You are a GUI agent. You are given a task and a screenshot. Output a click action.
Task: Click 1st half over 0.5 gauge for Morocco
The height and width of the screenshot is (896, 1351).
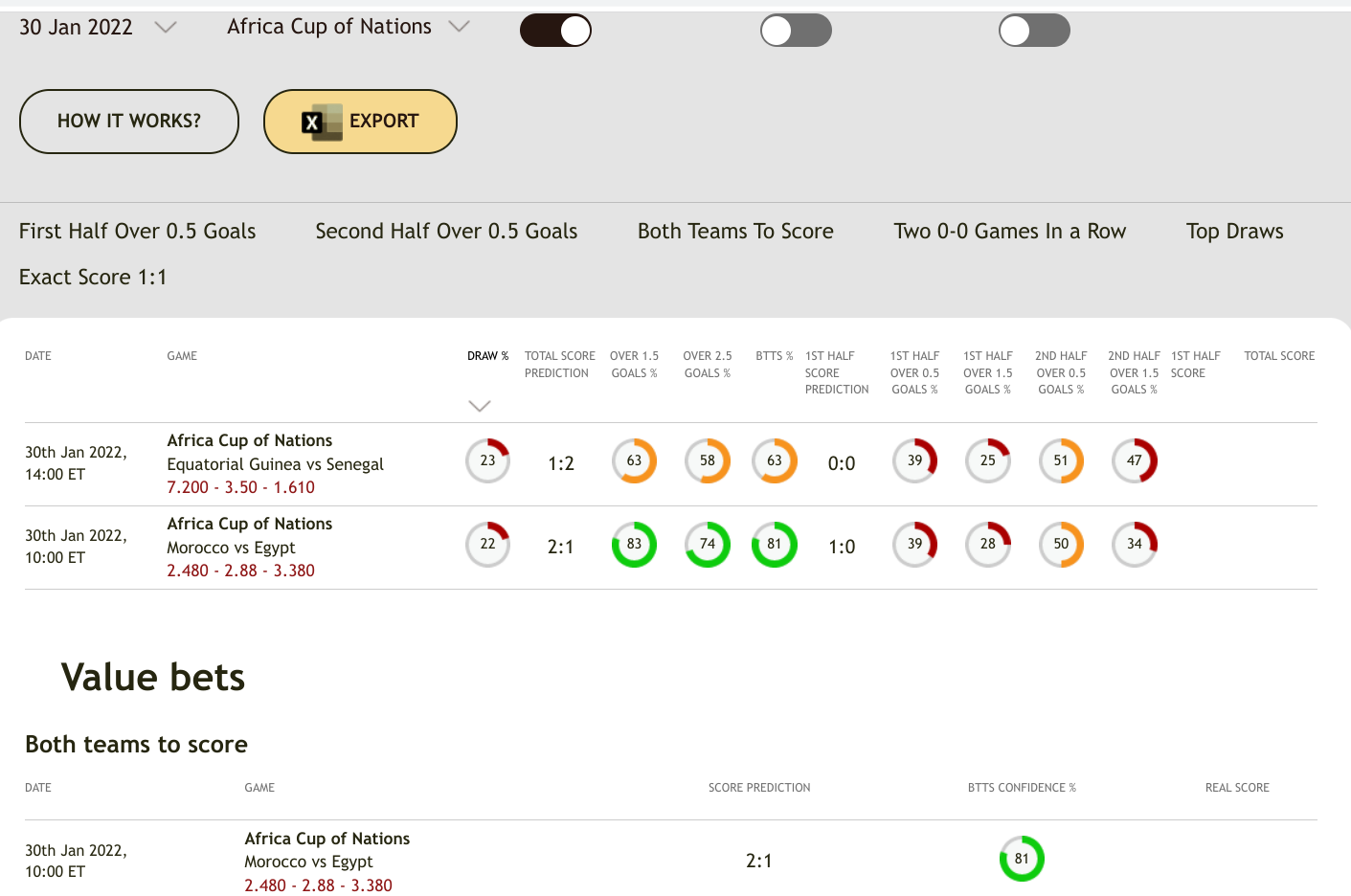[915, 544]
